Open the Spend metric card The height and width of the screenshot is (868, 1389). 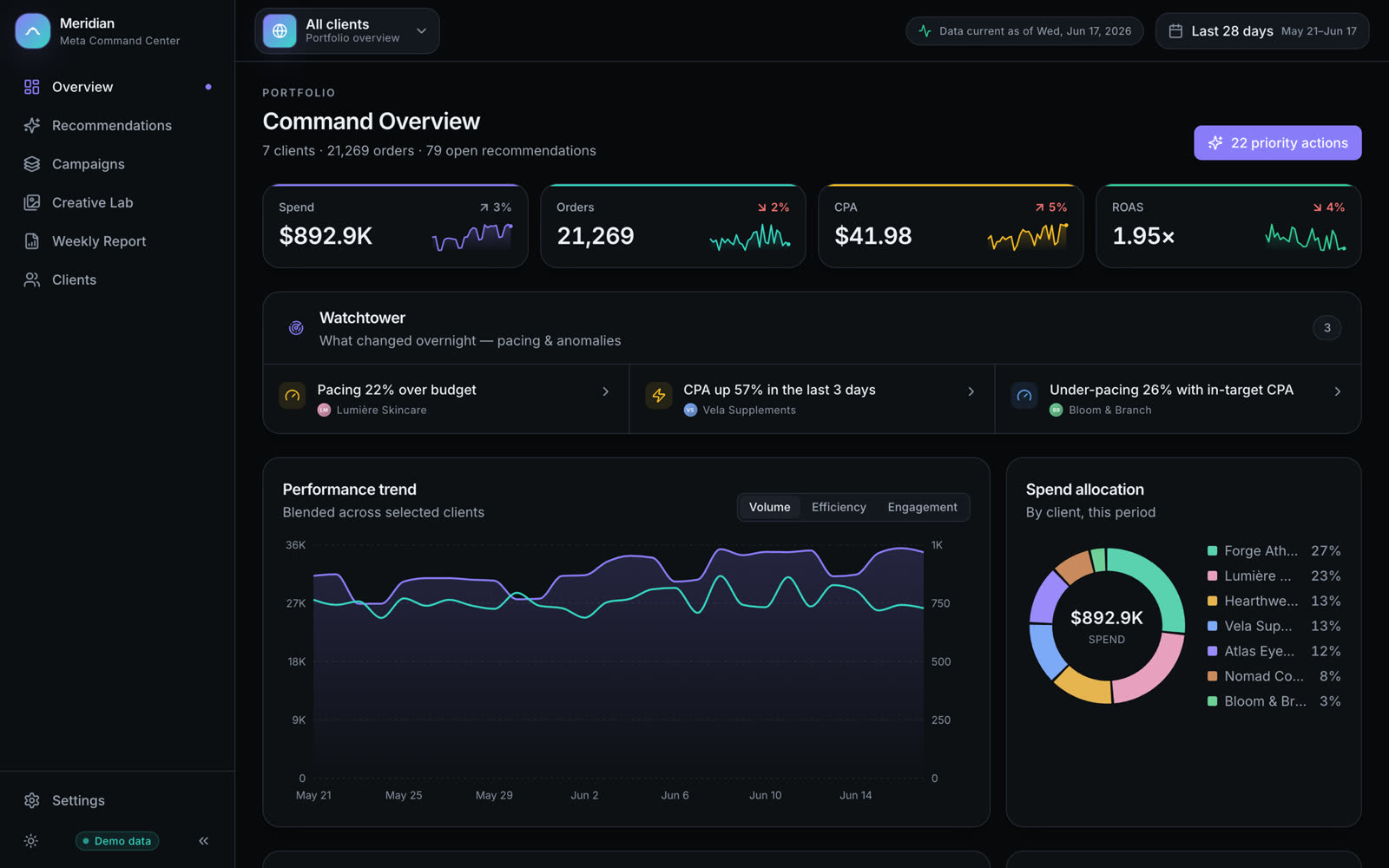[395, 226]
